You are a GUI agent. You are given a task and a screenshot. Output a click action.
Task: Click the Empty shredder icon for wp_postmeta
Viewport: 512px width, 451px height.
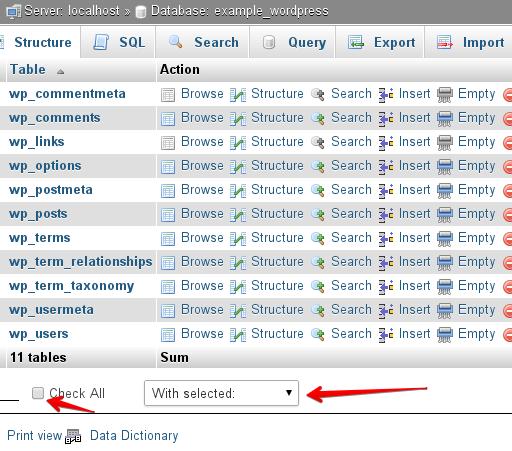click(445, 190)
